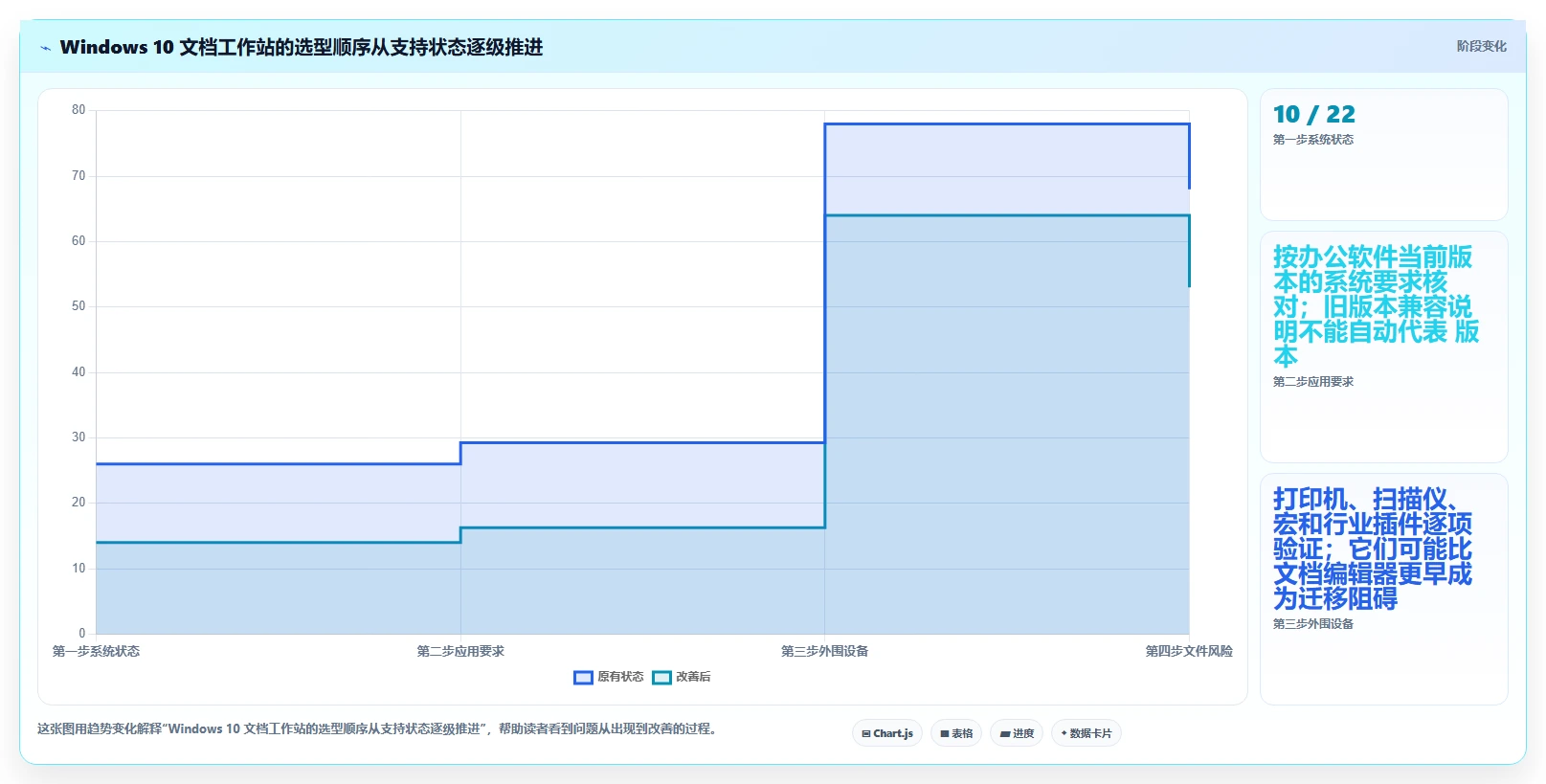Image resolution: width=1546 pixels, height=784 pixels.
Task: Click the teal line's plateau near 64
Action: (x=1007, y=215)
